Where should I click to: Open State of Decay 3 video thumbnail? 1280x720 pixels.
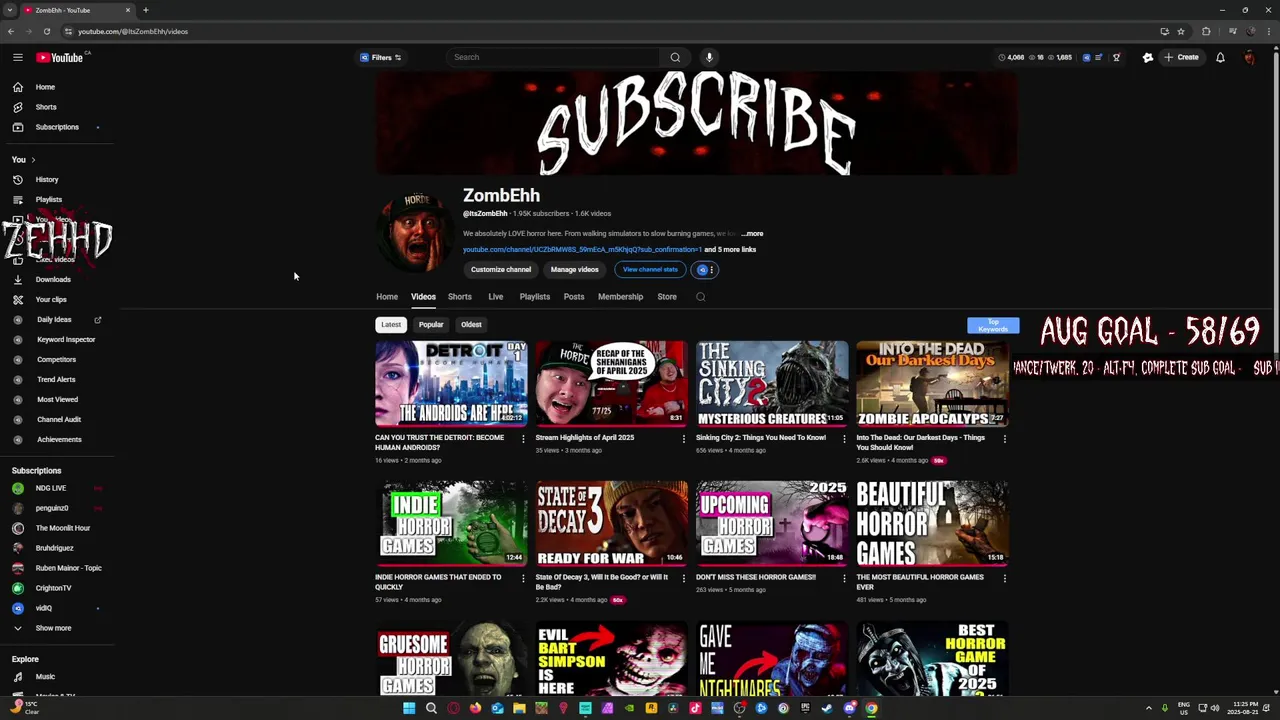point(611,523)
